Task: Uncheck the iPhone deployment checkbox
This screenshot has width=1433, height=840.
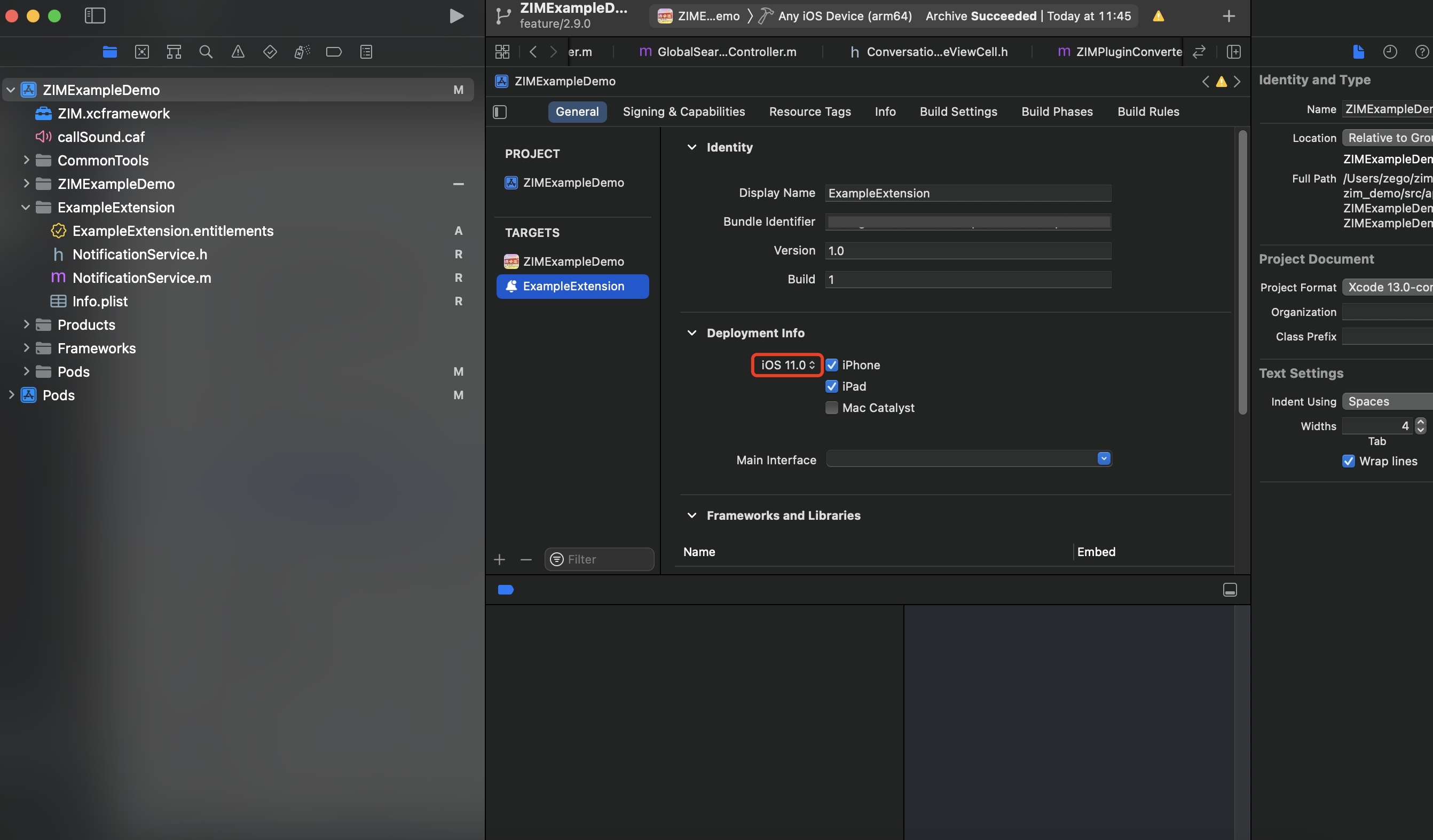Action: tap(831, 365)
